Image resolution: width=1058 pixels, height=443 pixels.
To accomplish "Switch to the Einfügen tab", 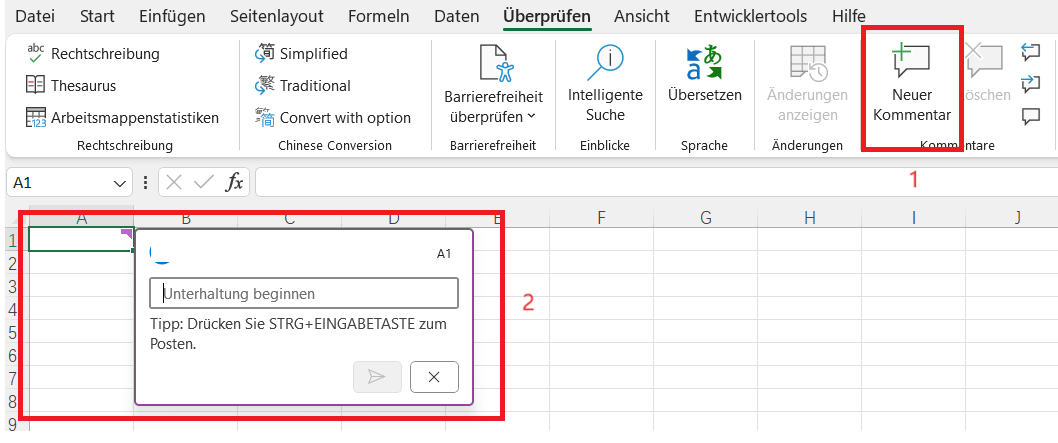I will click(172, 16).
